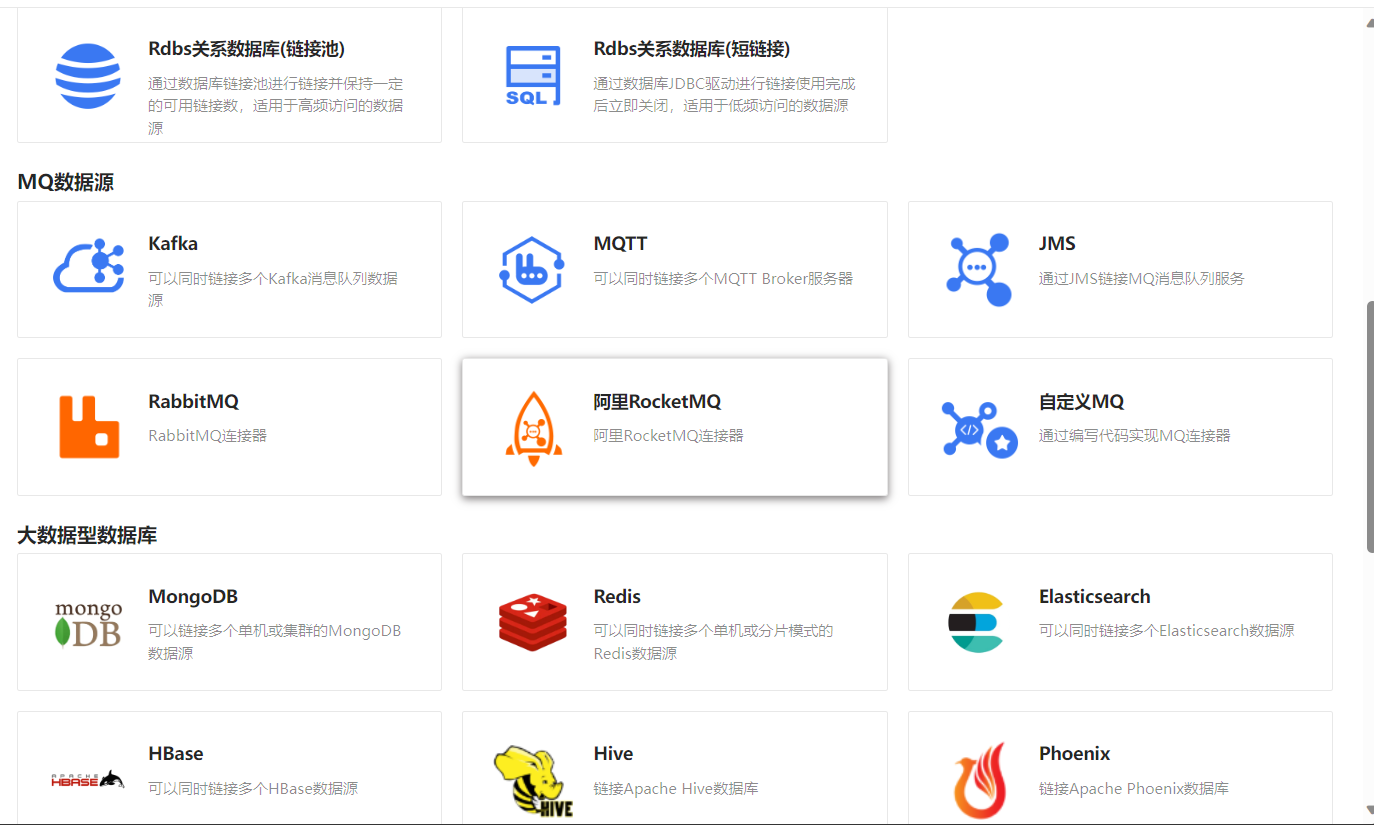Image resolution: width=1374 pixels, height=825 pixels.
Task: Choose the HBase card title
Action: (176, 754)
